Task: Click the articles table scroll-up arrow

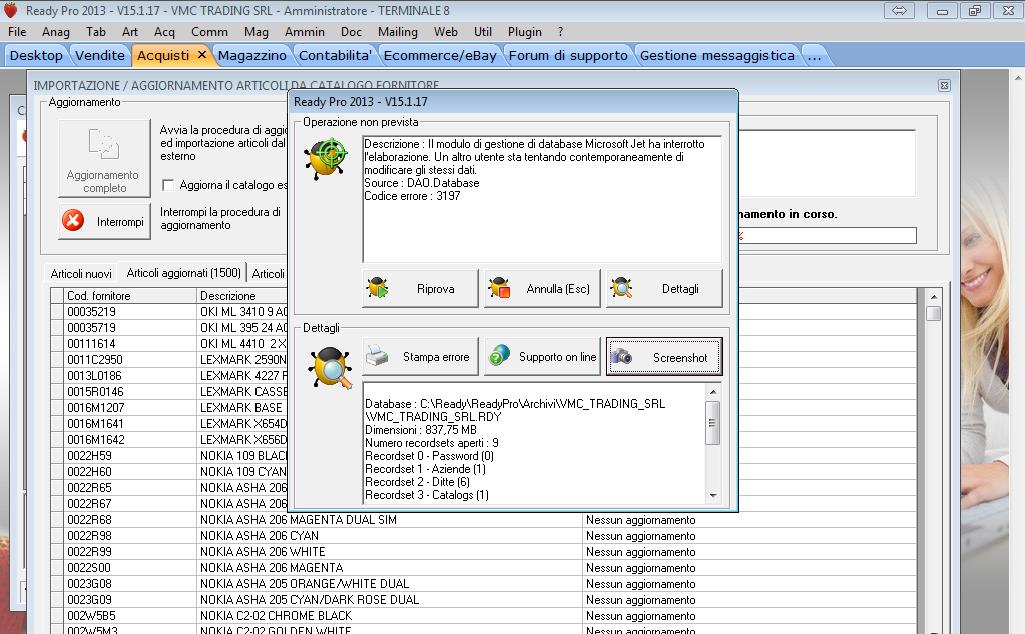Action: [933, 297]
